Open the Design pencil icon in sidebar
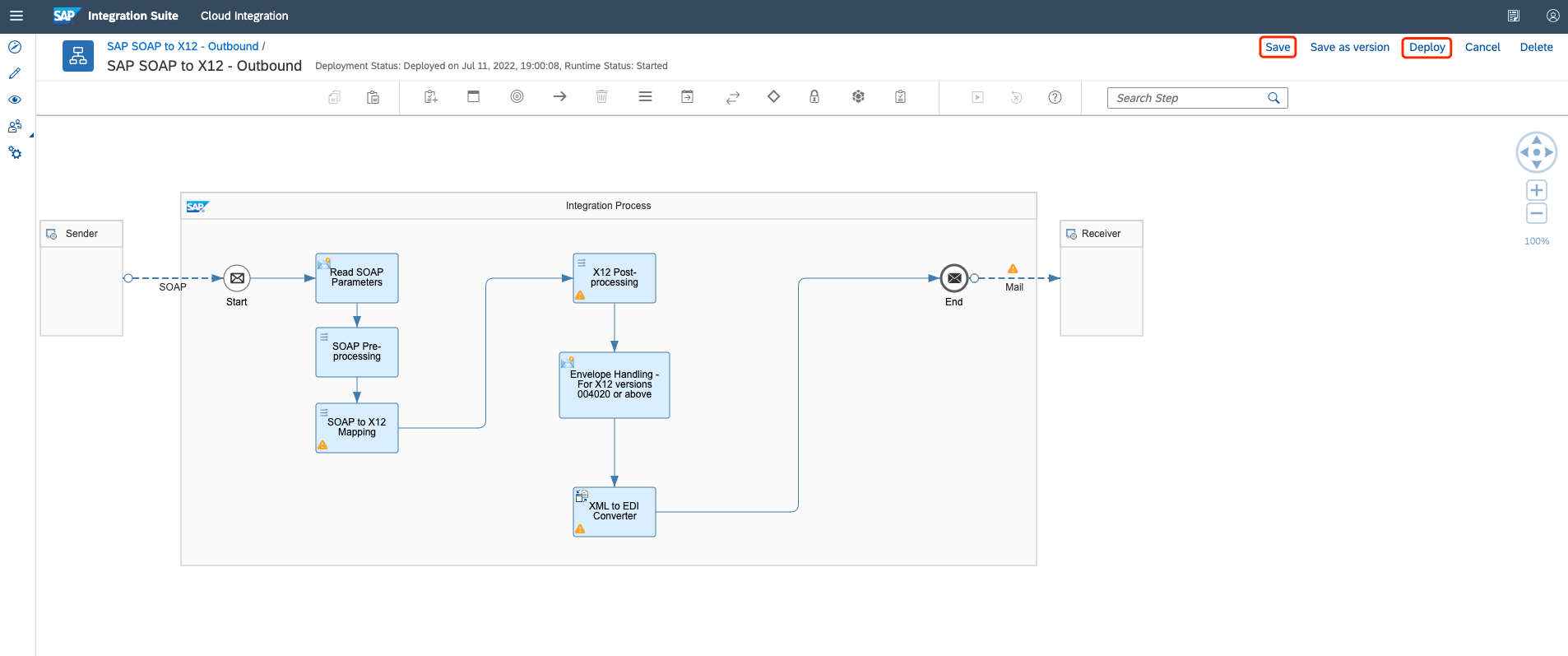 (15, 73)
